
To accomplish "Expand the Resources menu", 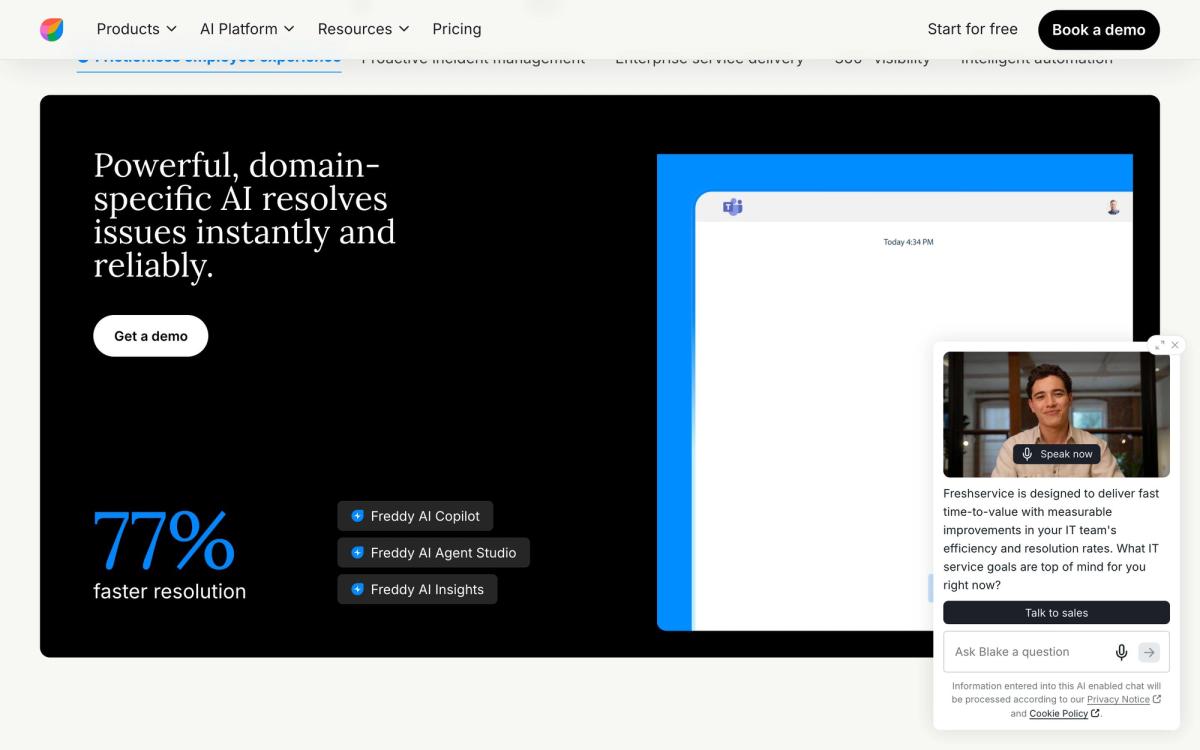I will (363, 29).
